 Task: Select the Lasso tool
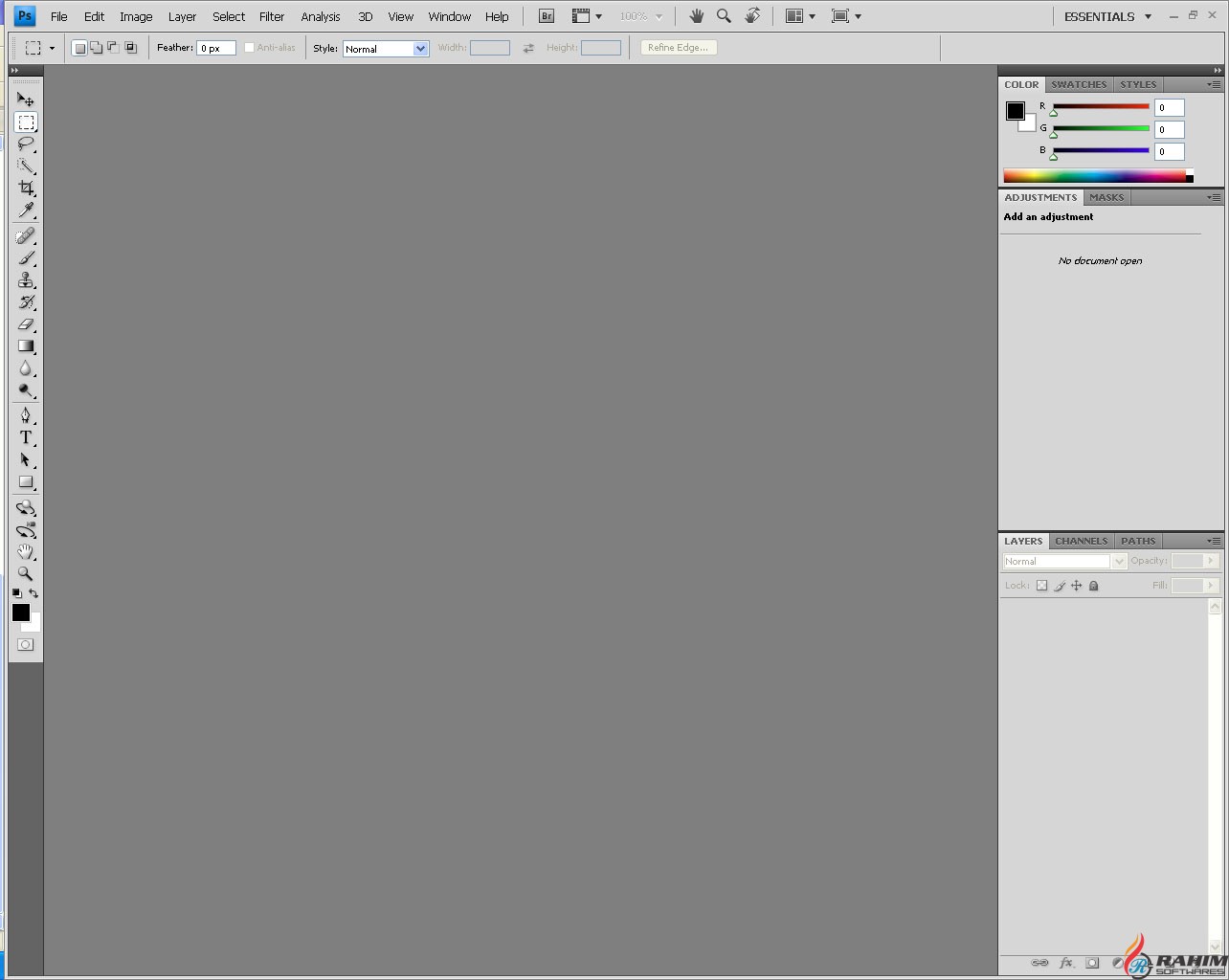pos(26,145)
